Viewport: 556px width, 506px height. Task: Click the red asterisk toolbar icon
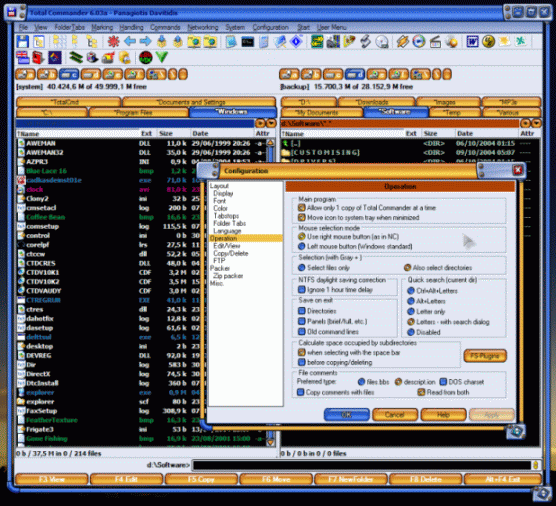tap(113, 41)
